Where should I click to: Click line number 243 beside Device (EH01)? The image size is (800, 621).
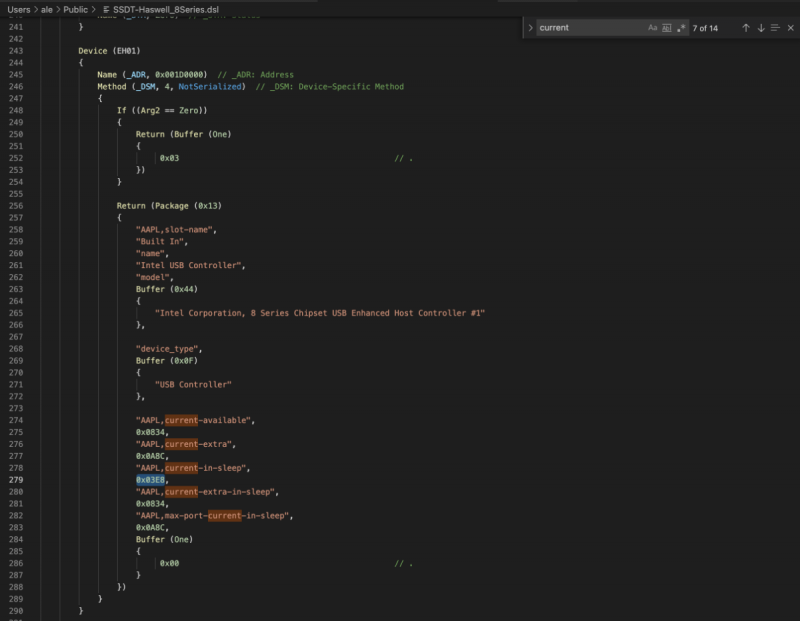pyautogui.click(x=15, y=50)
